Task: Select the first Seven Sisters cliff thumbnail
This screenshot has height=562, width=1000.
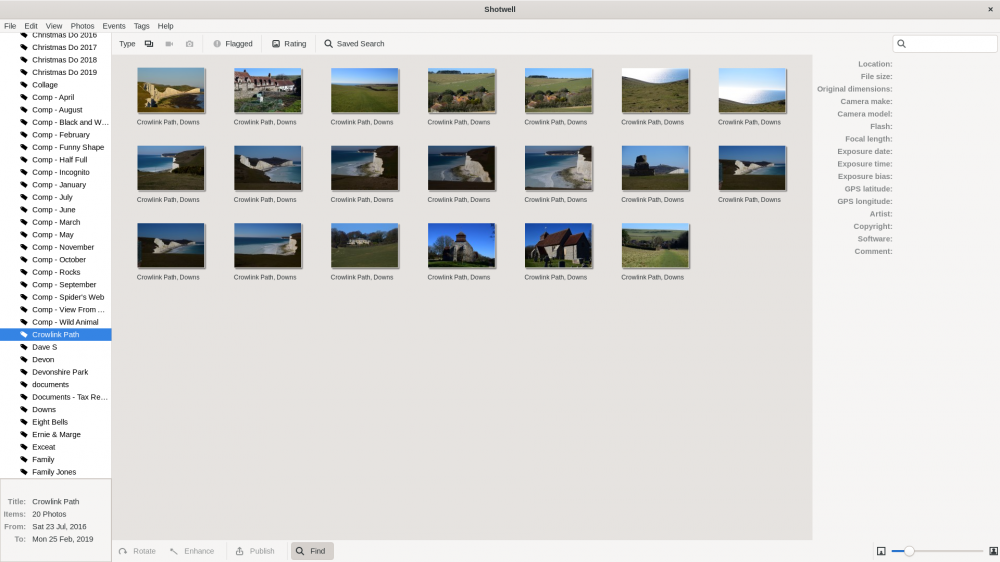Action: point(171,91)
